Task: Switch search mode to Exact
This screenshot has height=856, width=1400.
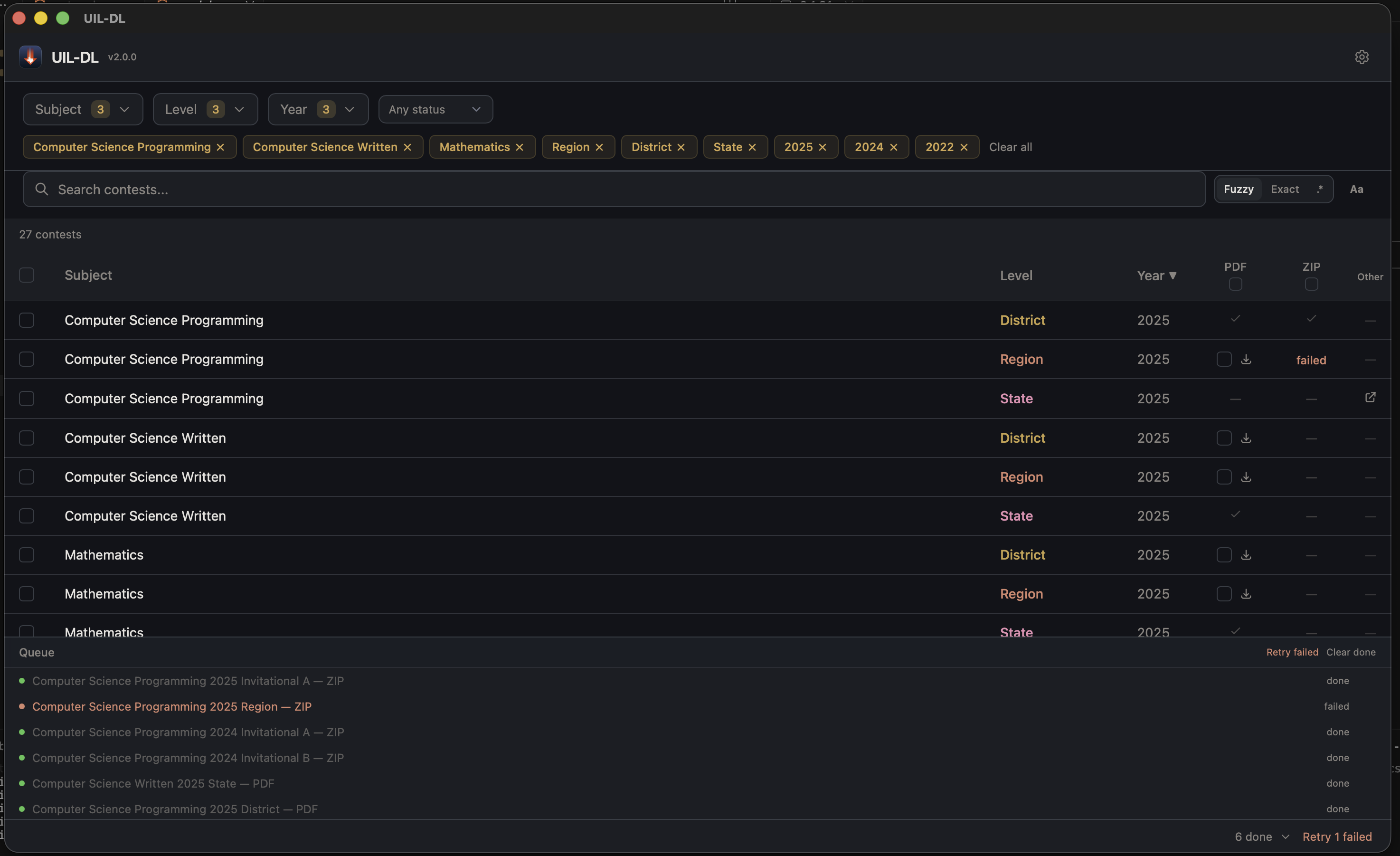Action: point(1285,189)
